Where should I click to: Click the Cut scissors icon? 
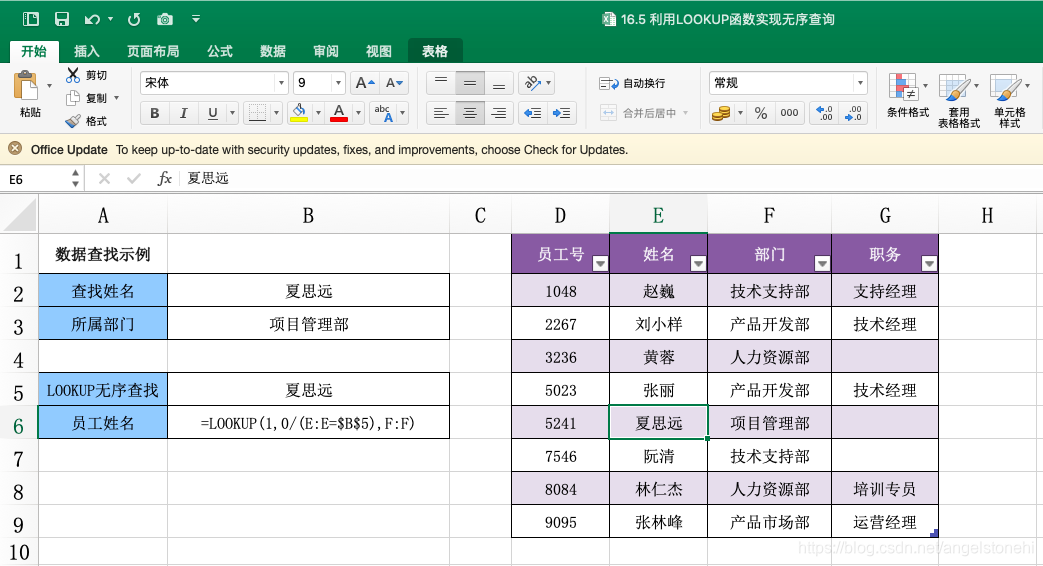pyautogui.click(x=73, y=74)
